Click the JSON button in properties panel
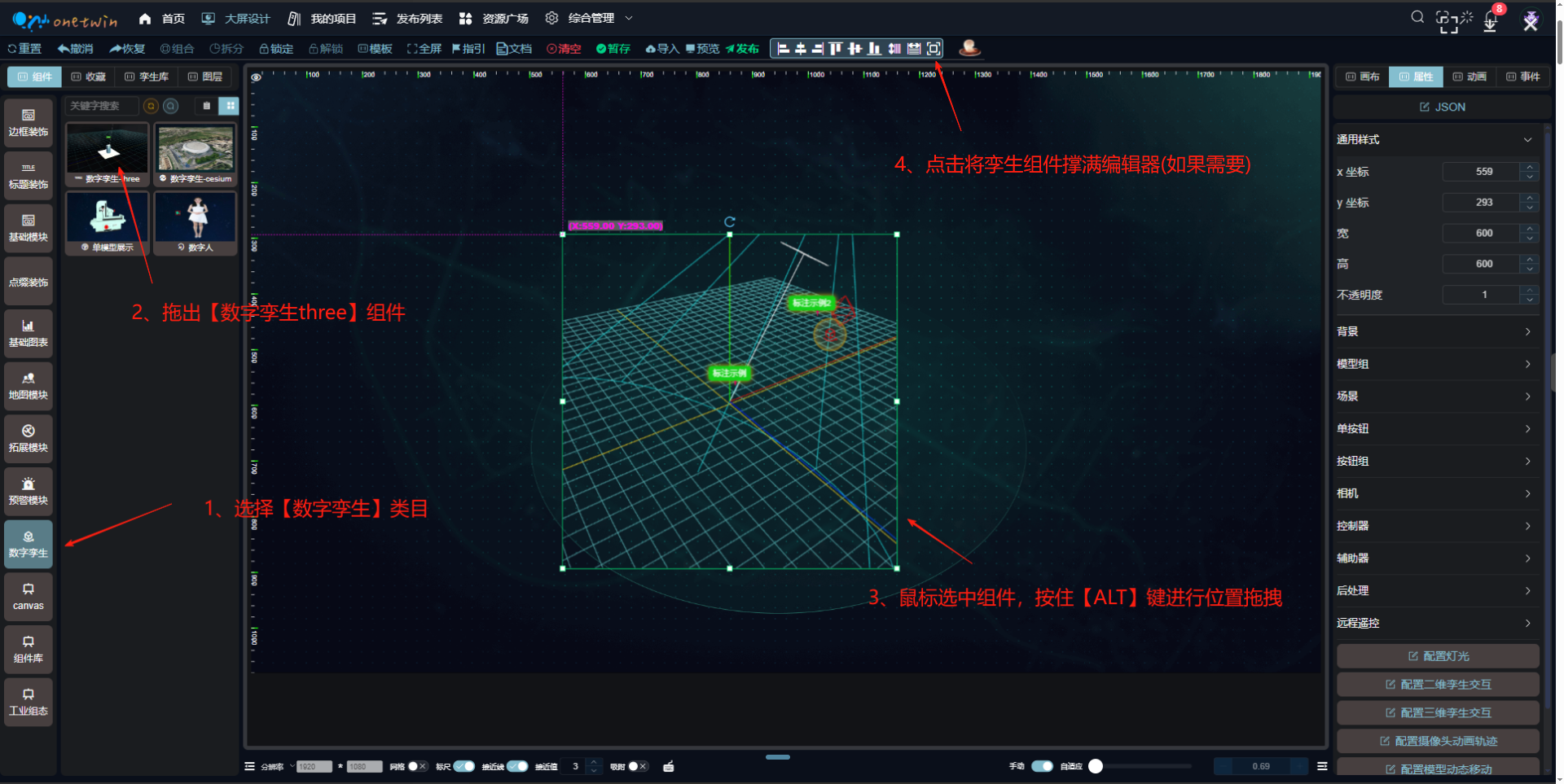Viewport: 1564px width, 784px height. coord(1442,107)
